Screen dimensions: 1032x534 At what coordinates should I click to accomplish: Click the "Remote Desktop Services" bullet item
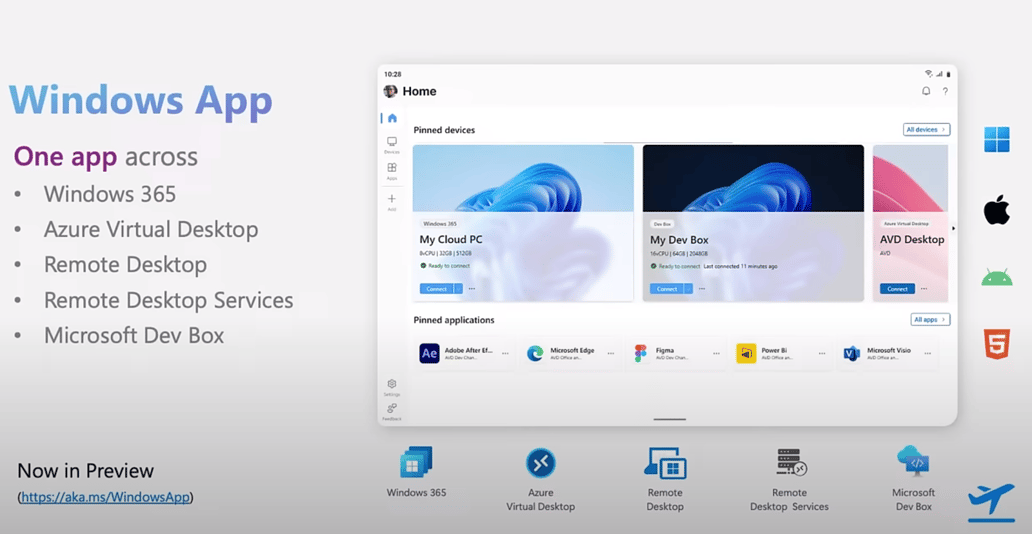click(168, 300)
